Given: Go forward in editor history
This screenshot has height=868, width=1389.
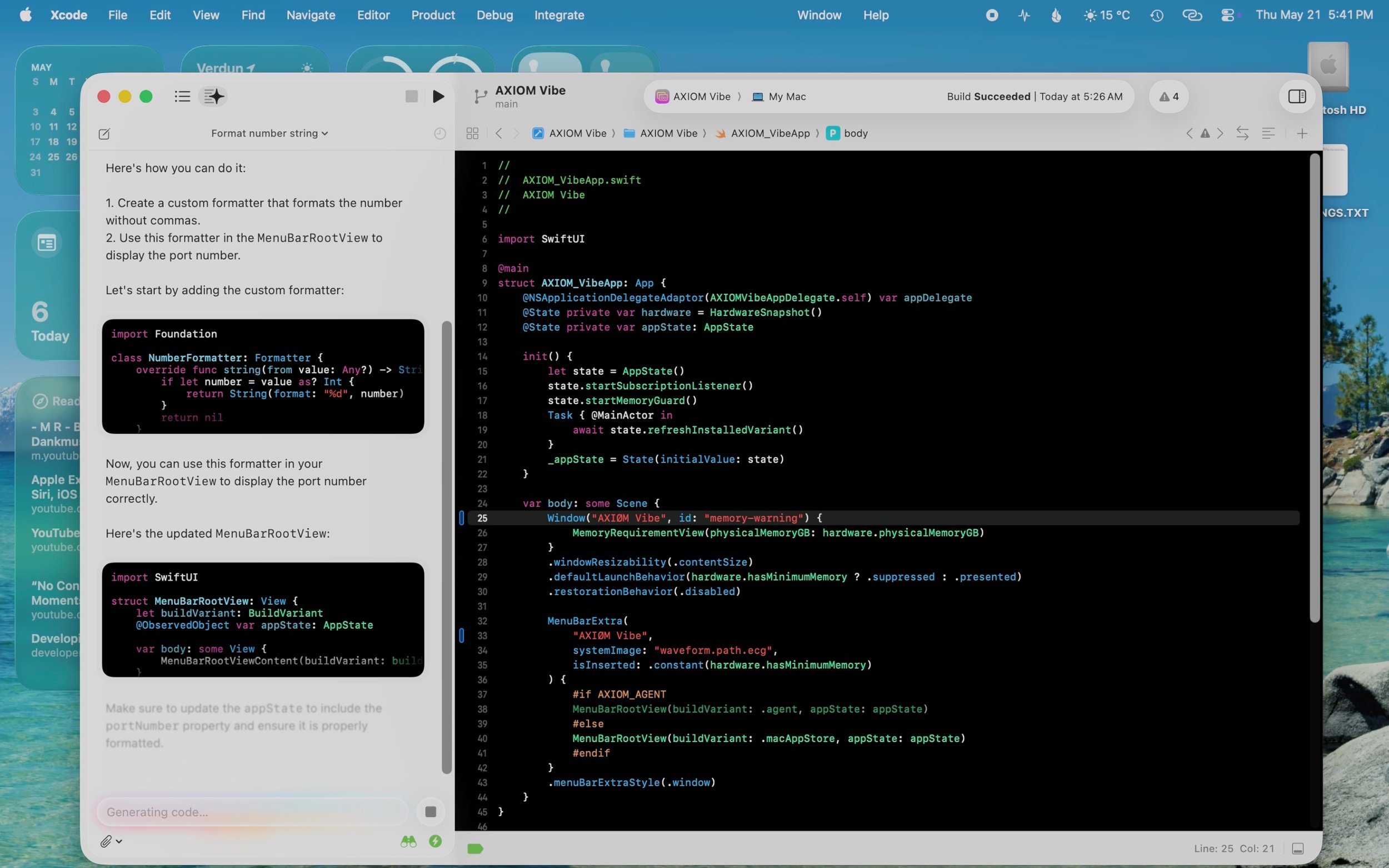Looking at the screenshot, I should pos(516,133).
